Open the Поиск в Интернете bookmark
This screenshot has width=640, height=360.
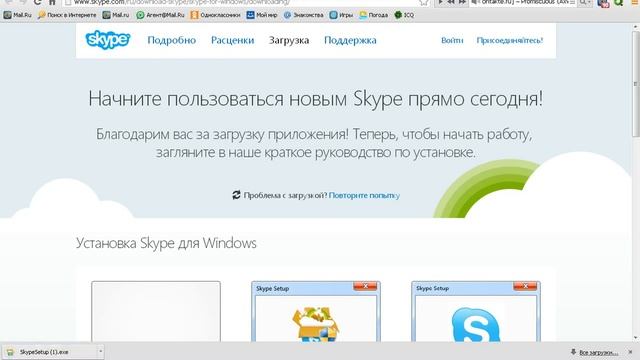pyautogui.click(x=67, y=15)
